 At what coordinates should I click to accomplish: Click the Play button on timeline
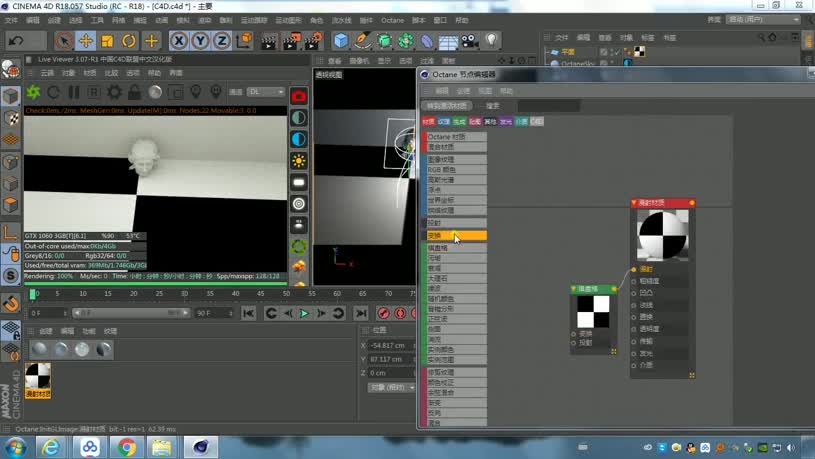305,313
